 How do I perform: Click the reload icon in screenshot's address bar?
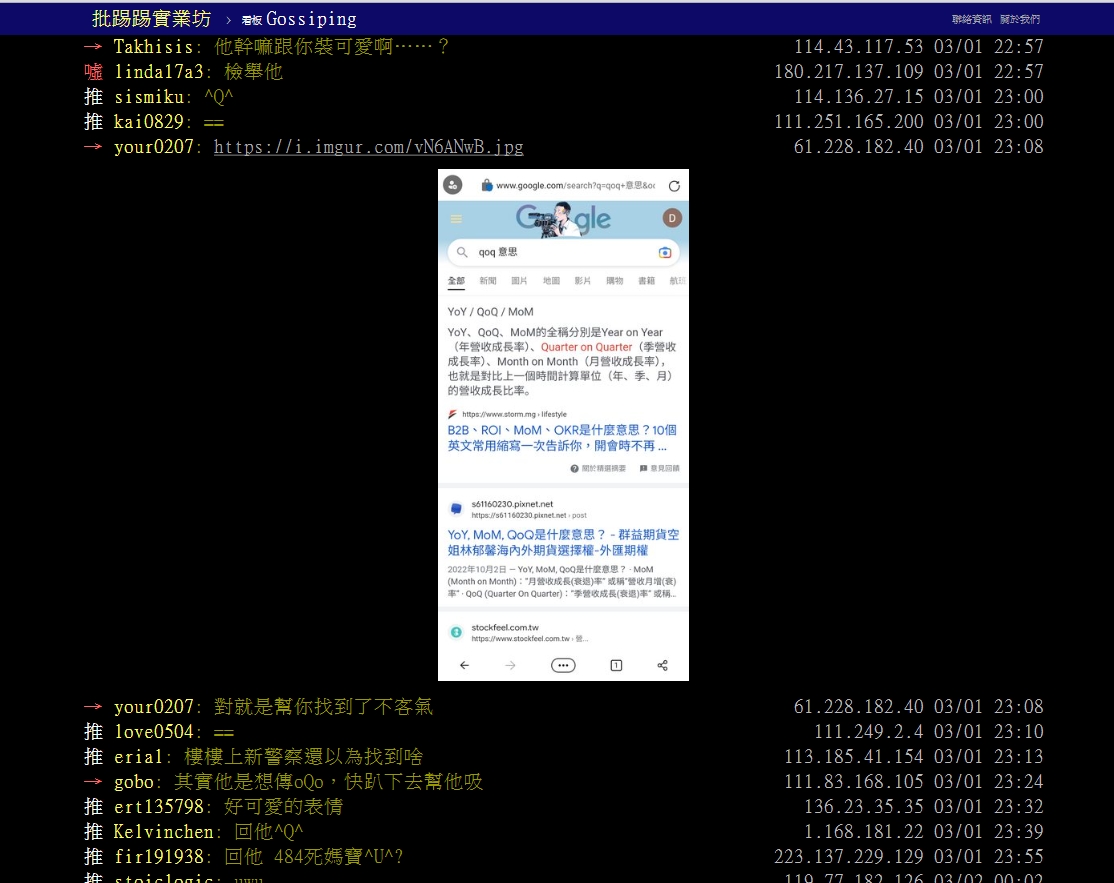click(x=674, y=186)
